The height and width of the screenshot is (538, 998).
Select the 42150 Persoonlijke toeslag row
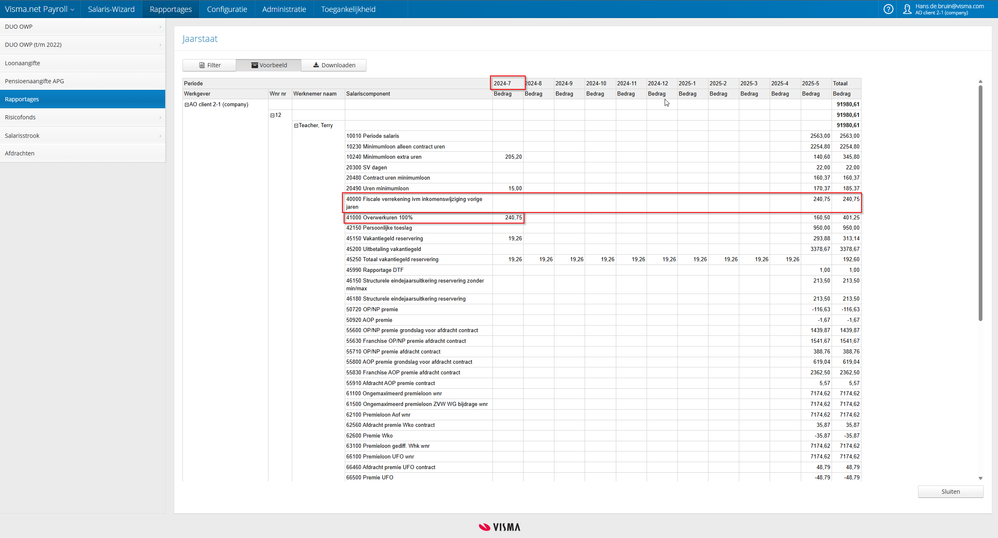tap(603, 228)
